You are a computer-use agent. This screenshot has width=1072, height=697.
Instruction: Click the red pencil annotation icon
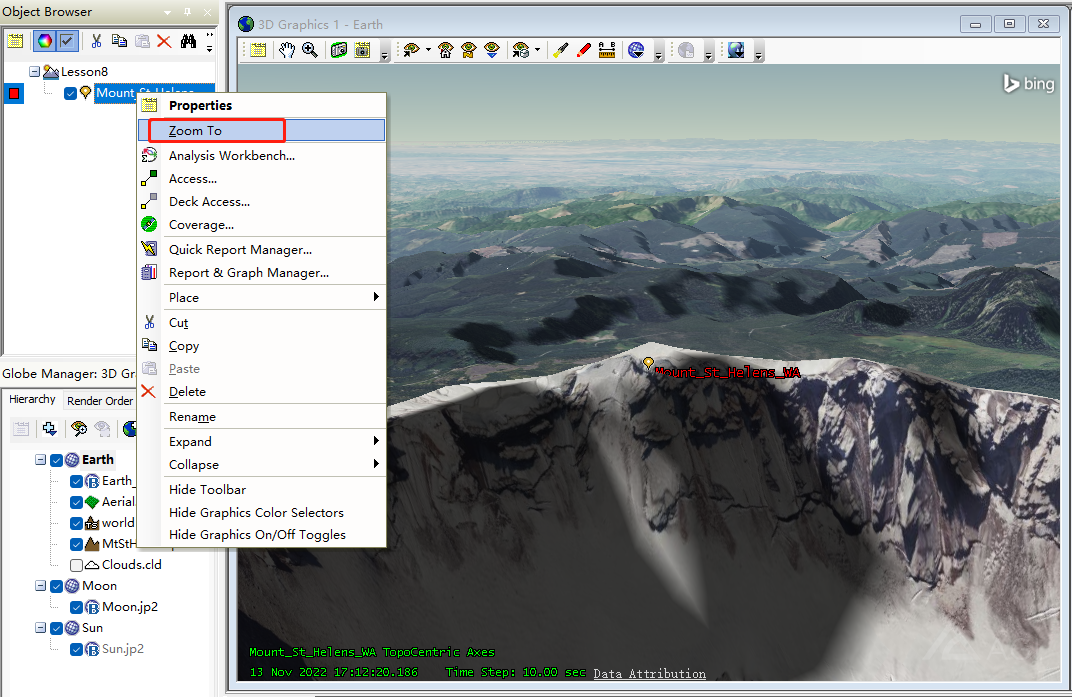tap(584, 50)
